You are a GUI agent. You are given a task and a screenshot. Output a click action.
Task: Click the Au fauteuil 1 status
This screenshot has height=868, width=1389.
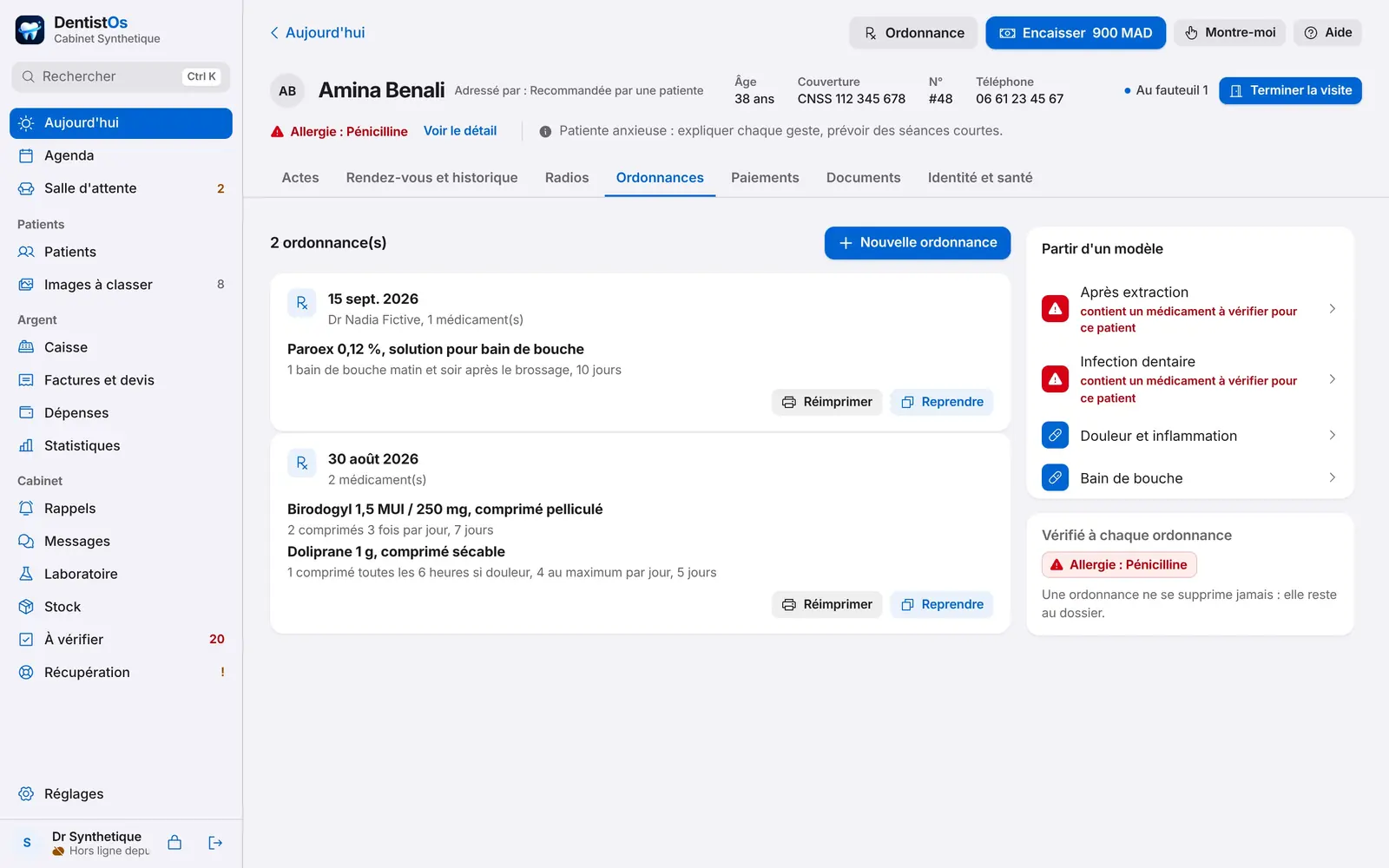pyautogui.click(x=1166, y=90)
